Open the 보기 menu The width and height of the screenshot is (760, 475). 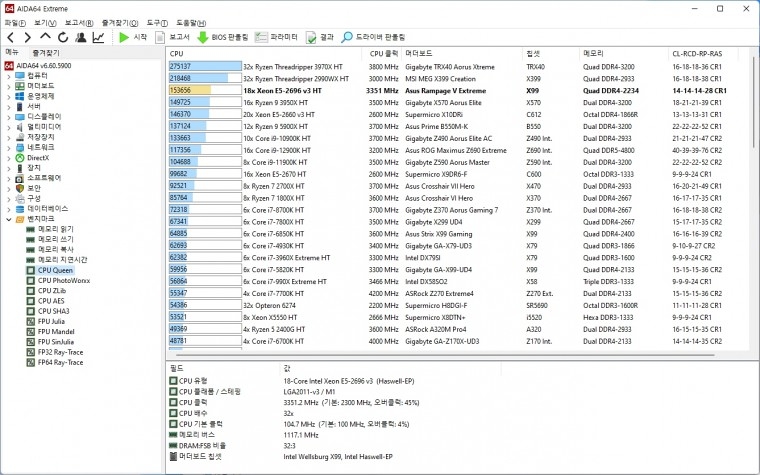pyautogui.click(x=45, y=23)
